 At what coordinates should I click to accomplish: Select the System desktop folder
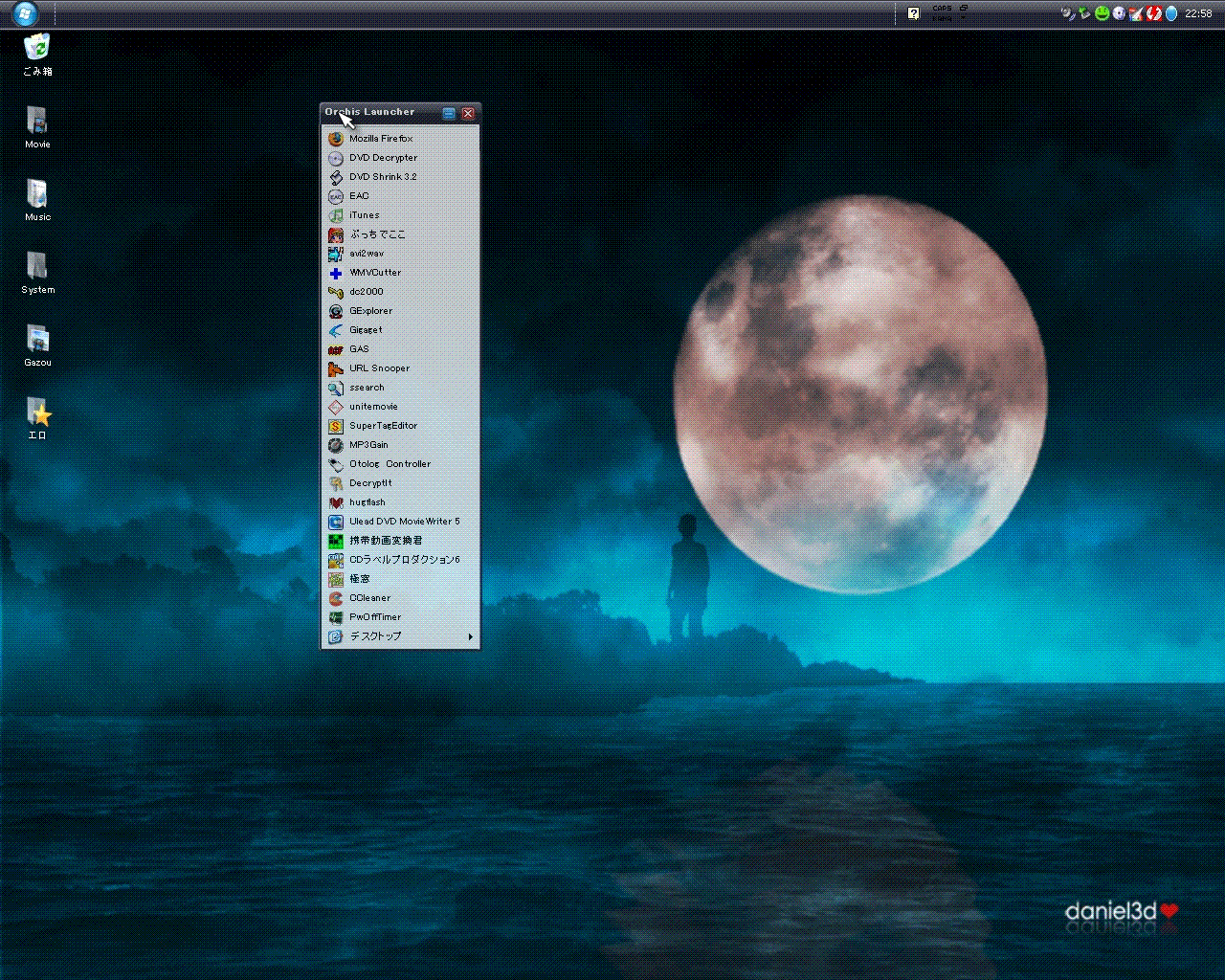[x=37, y=274]
